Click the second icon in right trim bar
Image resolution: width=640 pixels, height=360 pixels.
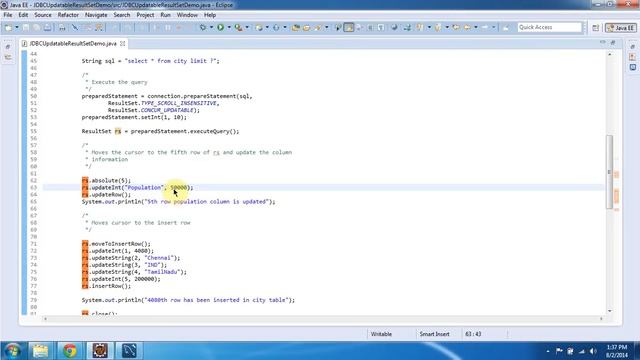tap(633, 57)
